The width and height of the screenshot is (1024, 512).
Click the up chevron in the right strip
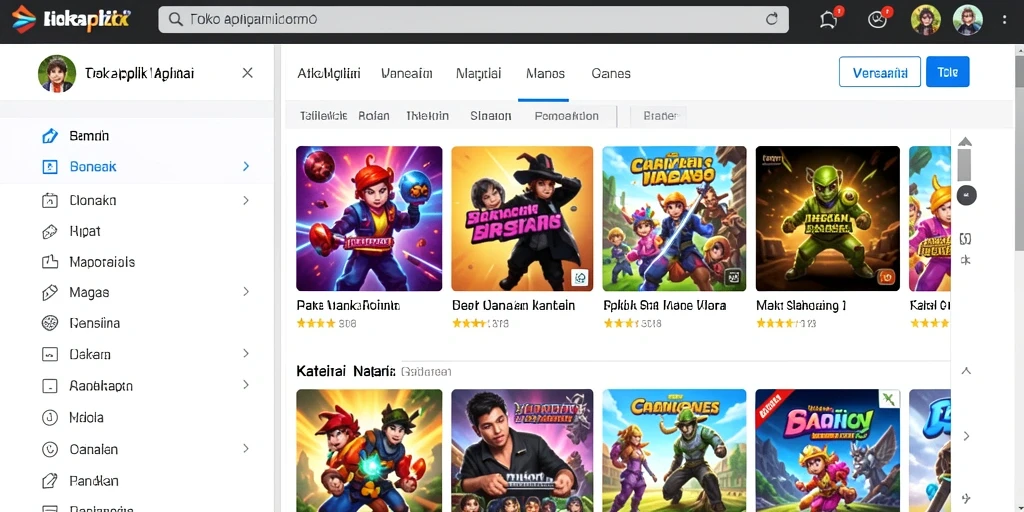pyautogui.click(x=967, y=371)
